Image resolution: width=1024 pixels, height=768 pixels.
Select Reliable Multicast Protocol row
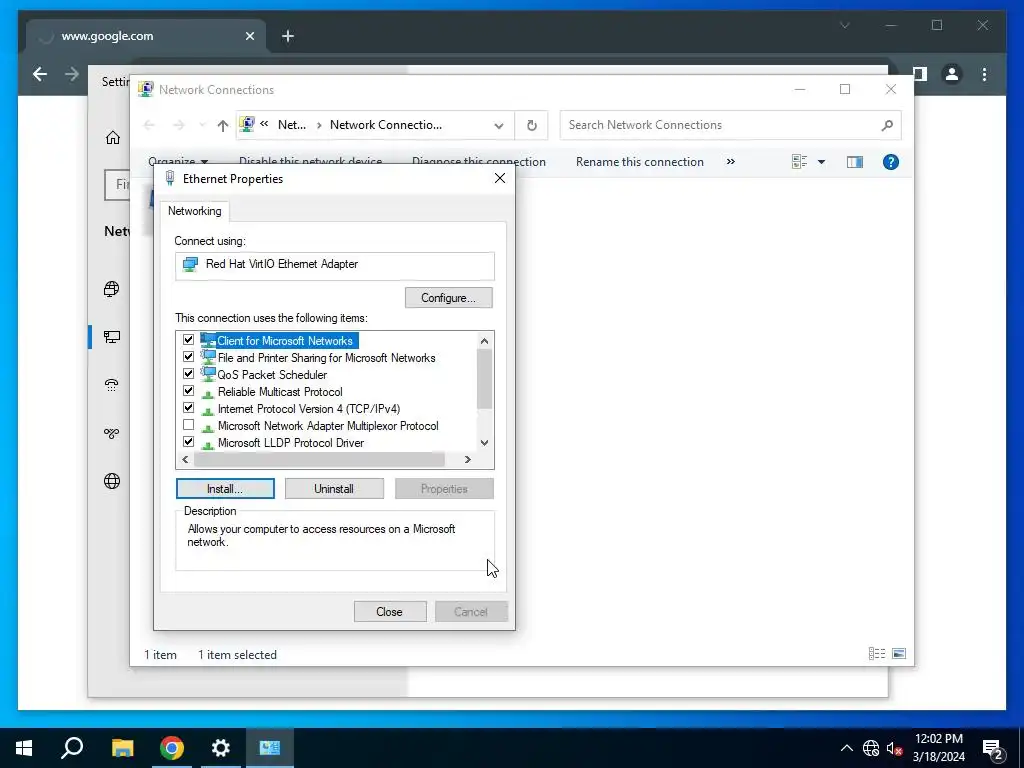pyautogui.click(x=280, y=392)
